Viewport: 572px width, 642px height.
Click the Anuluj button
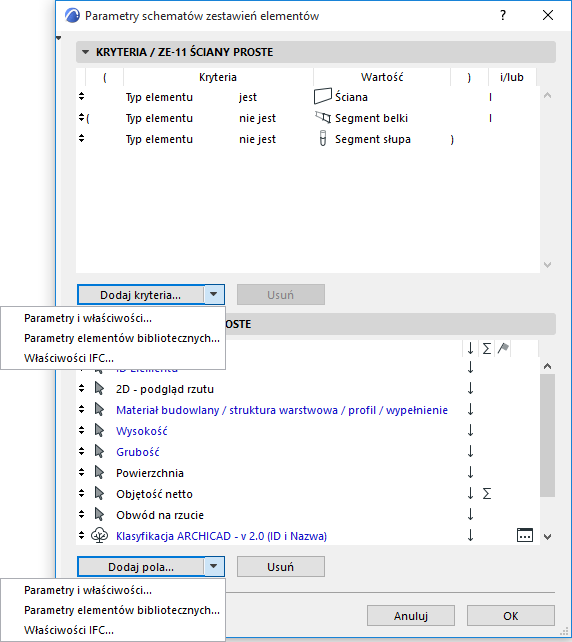point(411,615)
